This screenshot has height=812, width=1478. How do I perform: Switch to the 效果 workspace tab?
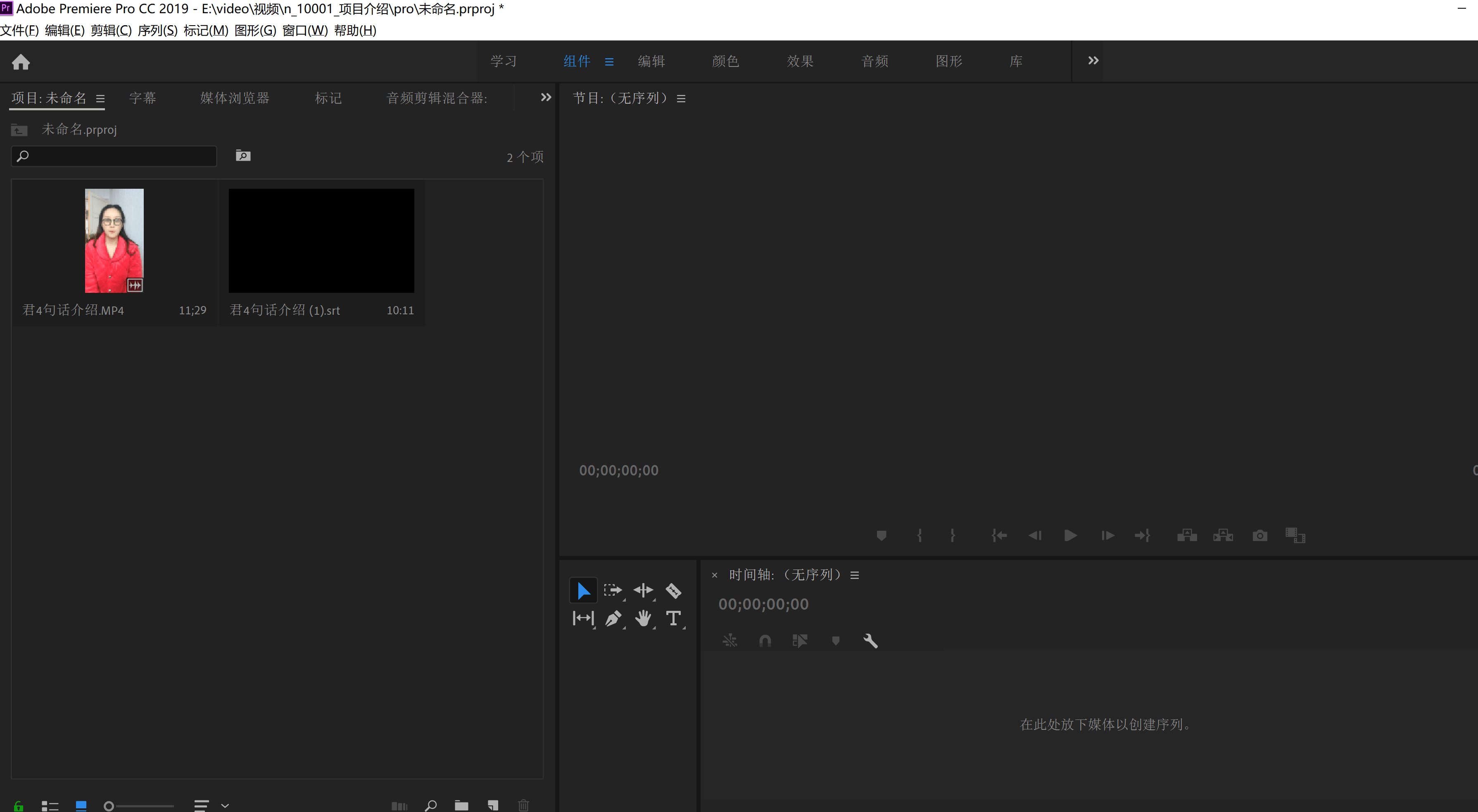800,61
